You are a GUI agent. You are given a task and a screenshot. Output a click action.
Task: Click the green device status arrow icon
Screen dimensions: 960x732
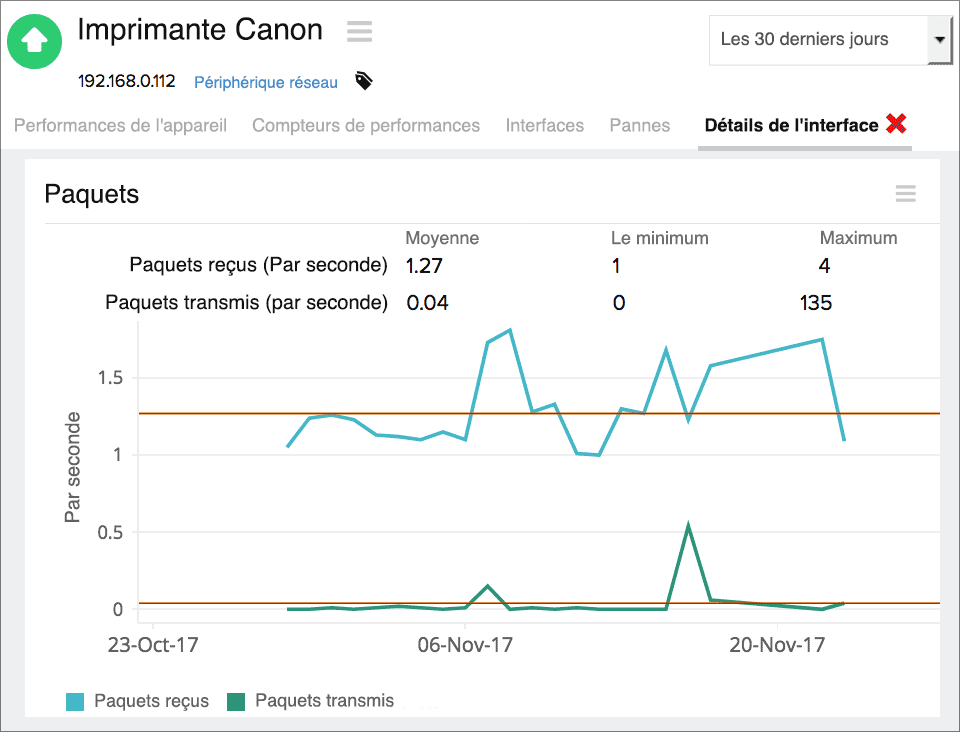[34, 41]
